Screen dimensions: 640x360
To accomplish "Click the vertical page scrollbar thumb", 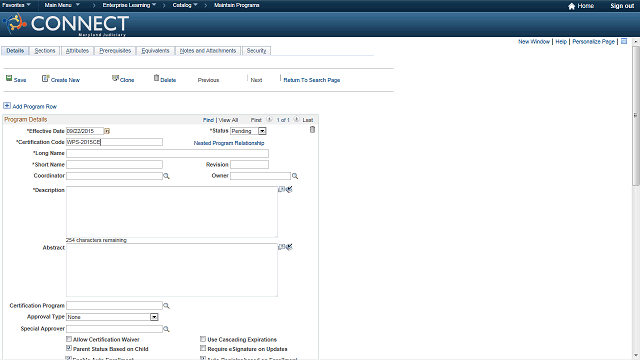I will coord(636,116).
